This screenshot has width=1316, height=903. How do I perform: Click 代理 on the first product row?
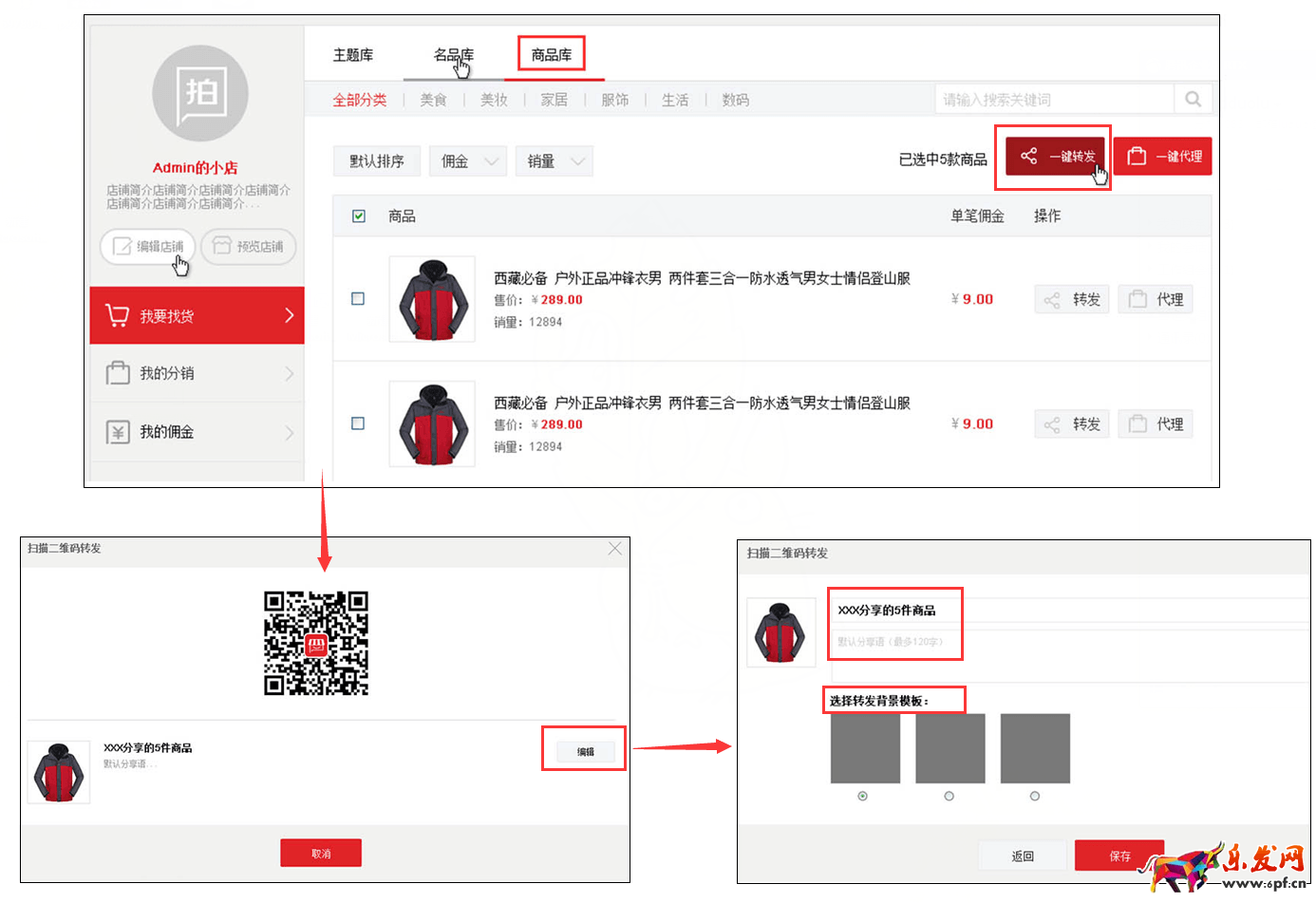(x=1156, y=299)
